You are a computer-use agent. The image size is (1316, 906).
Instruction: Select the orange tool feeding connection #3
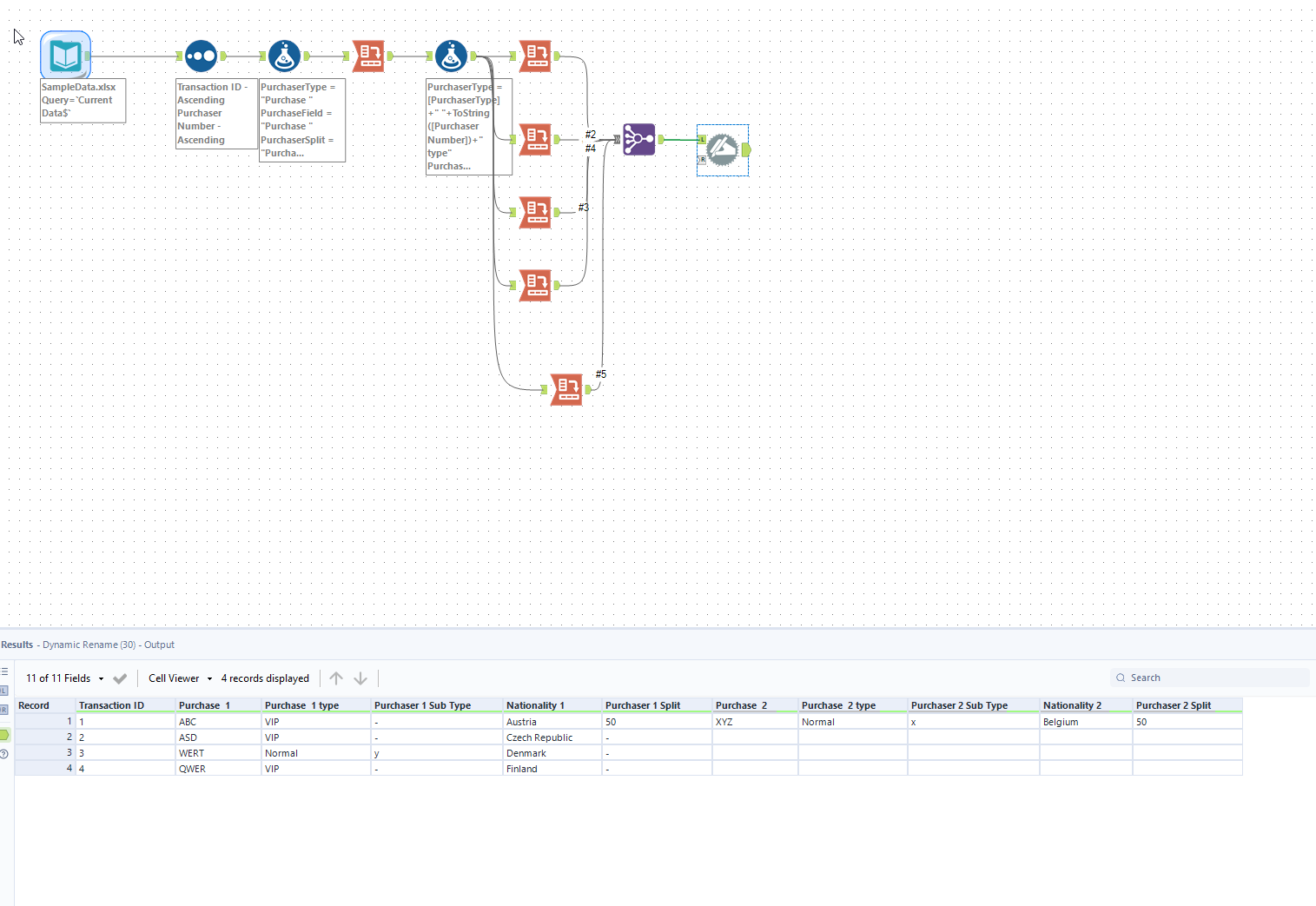[536, 212]
